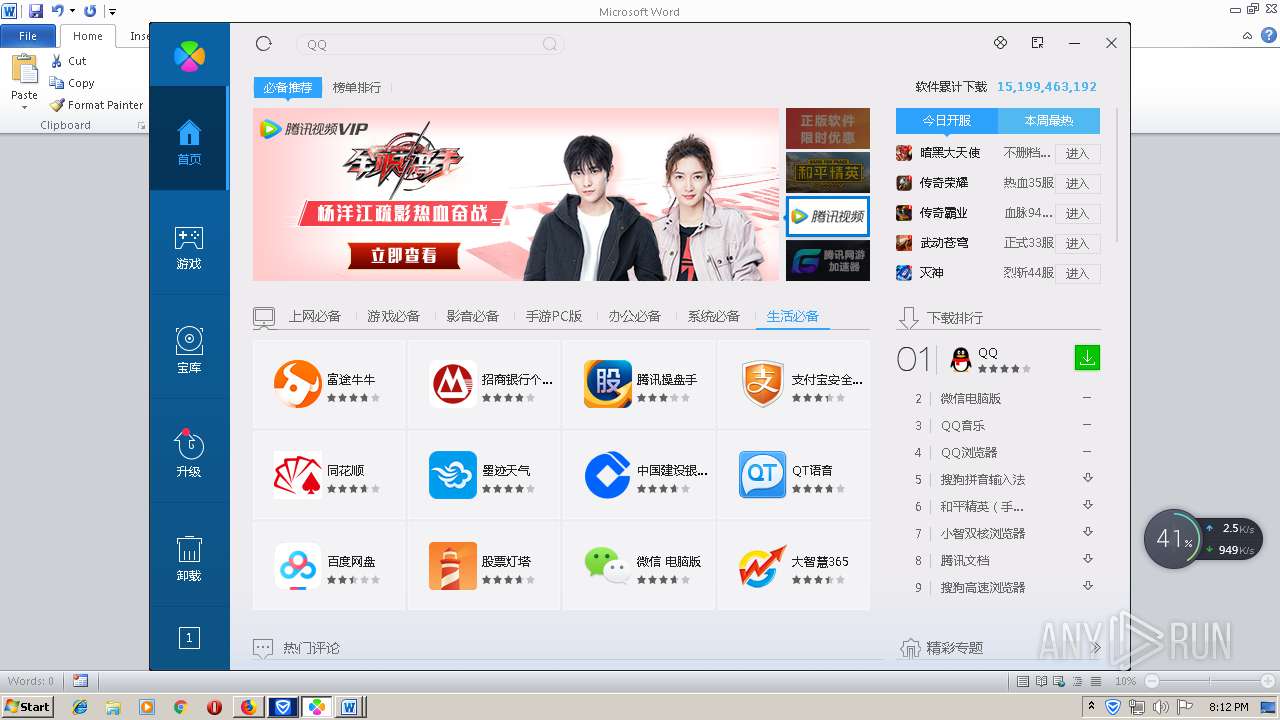Open the 支付宝安全 app icon
This screenshot has height=720, width=1280.
[x=762, y=384]
